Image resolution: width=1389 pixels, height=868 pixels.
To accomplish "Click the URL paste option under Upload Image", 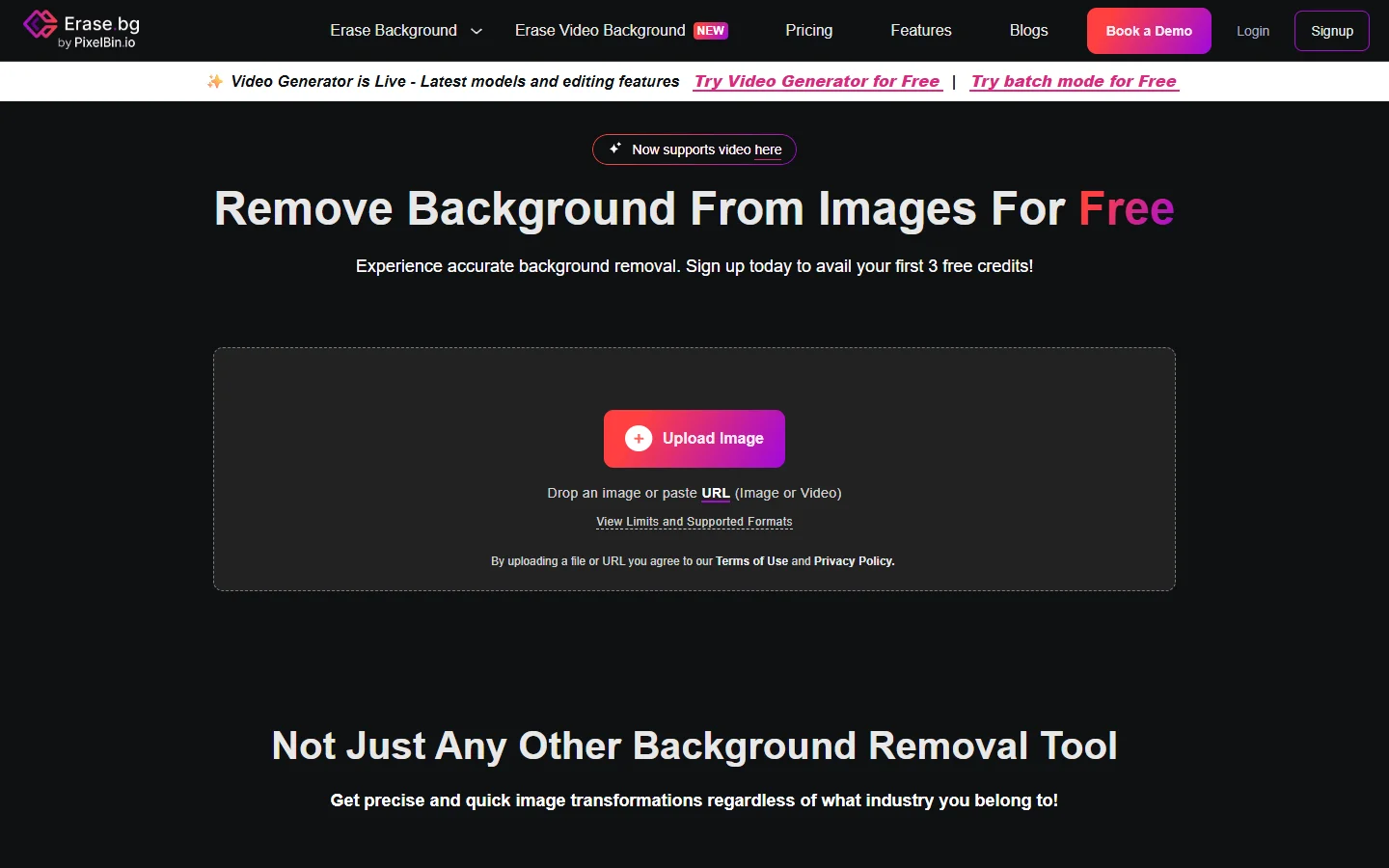I will [x=715, y=493].
